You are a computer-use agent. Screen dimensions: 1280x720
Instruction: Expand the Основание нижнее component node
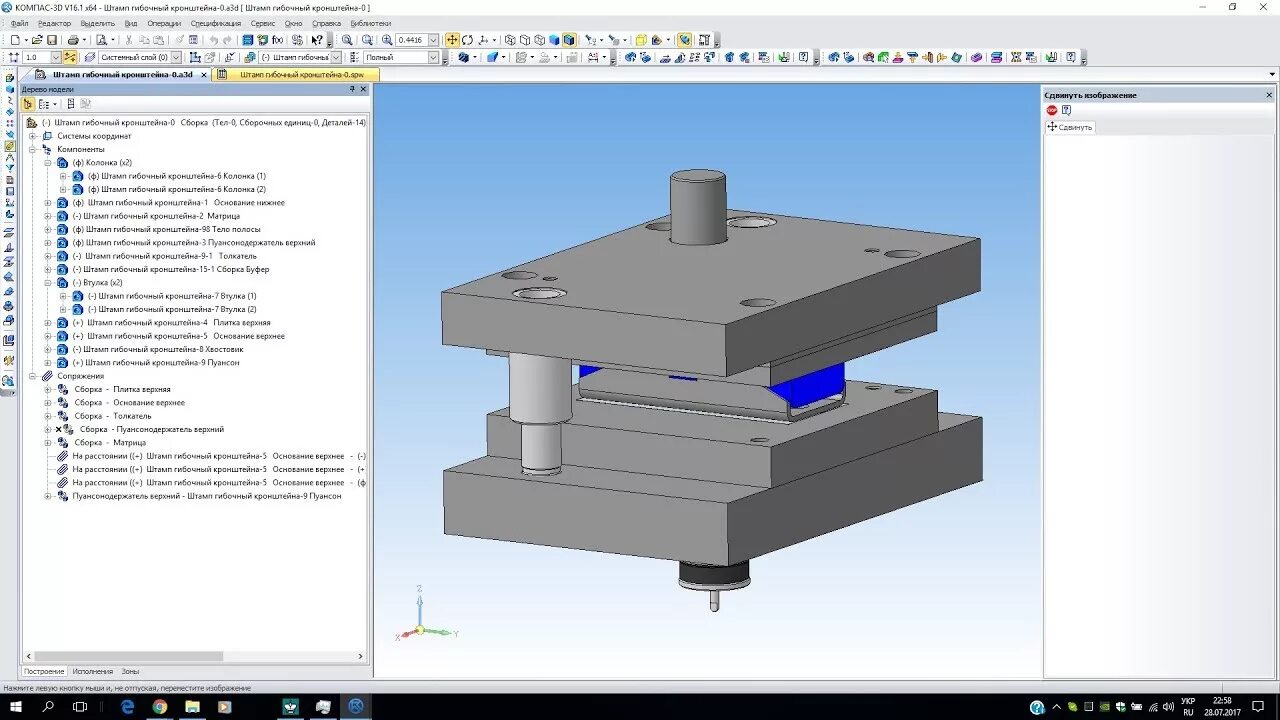(47, 202)
